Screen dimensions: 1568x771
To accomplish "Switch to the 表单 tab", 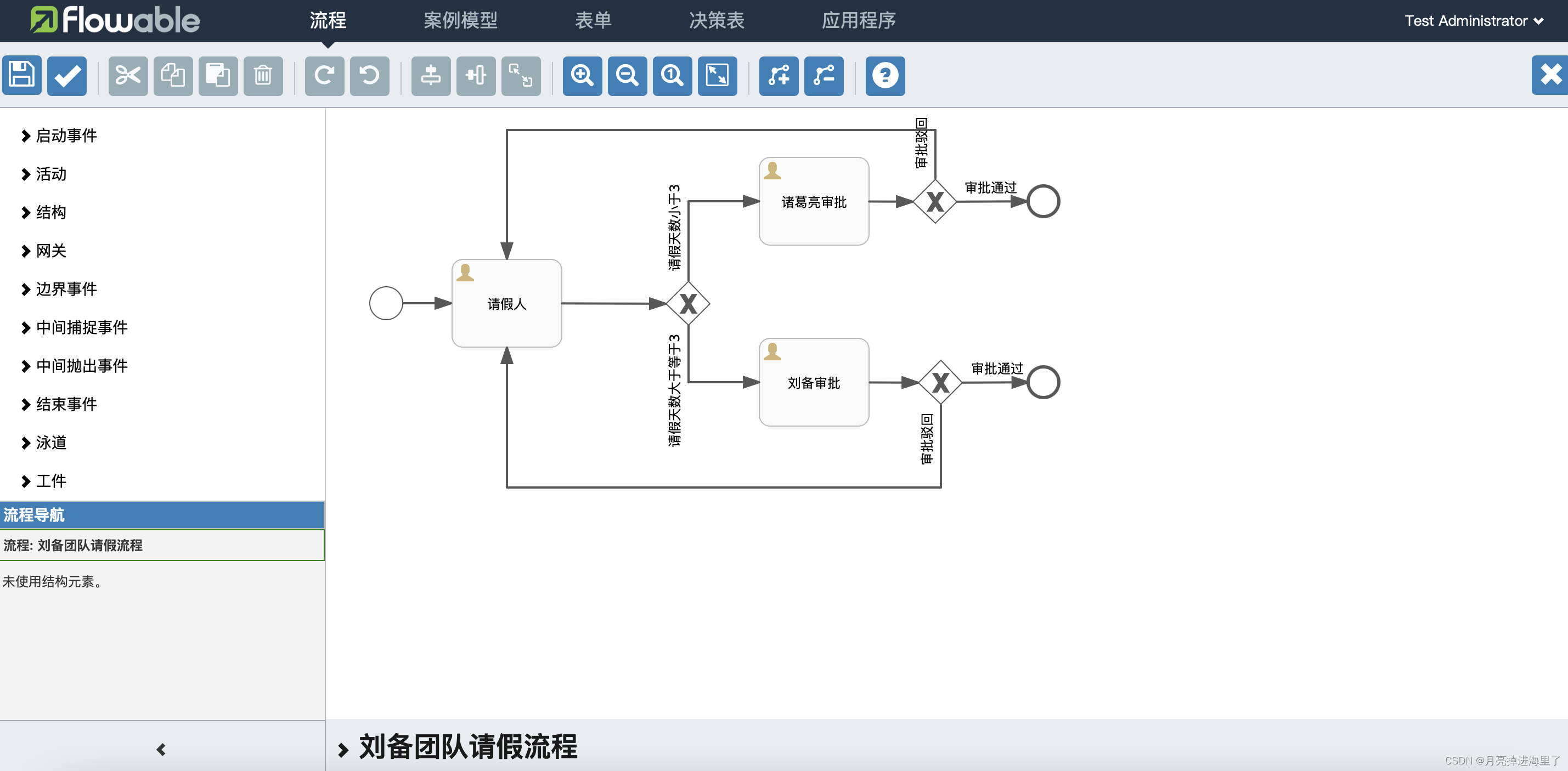I will [x=593, y=21].
